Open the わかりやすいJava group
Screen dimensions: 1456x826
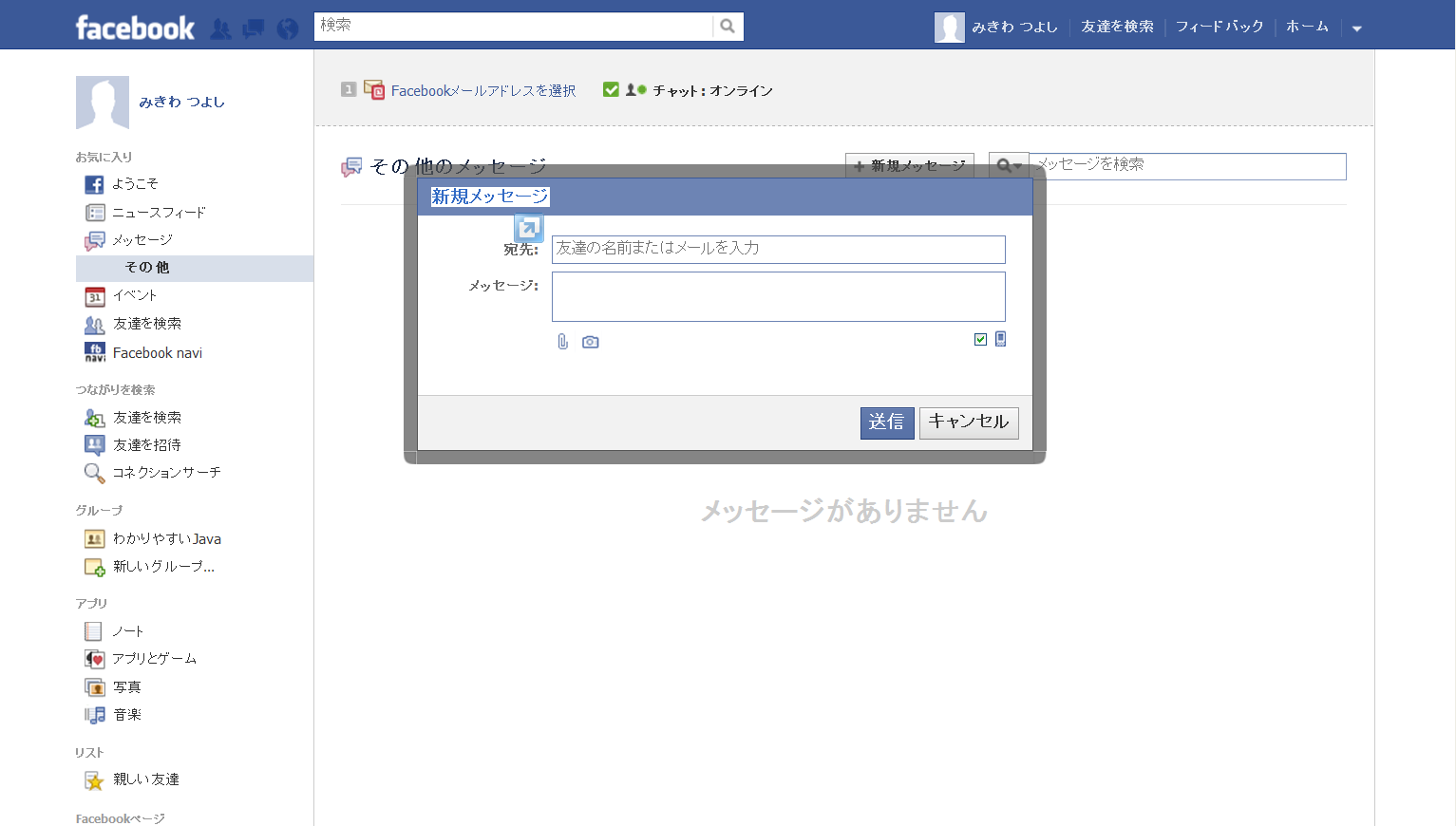[x=166, y=539]
